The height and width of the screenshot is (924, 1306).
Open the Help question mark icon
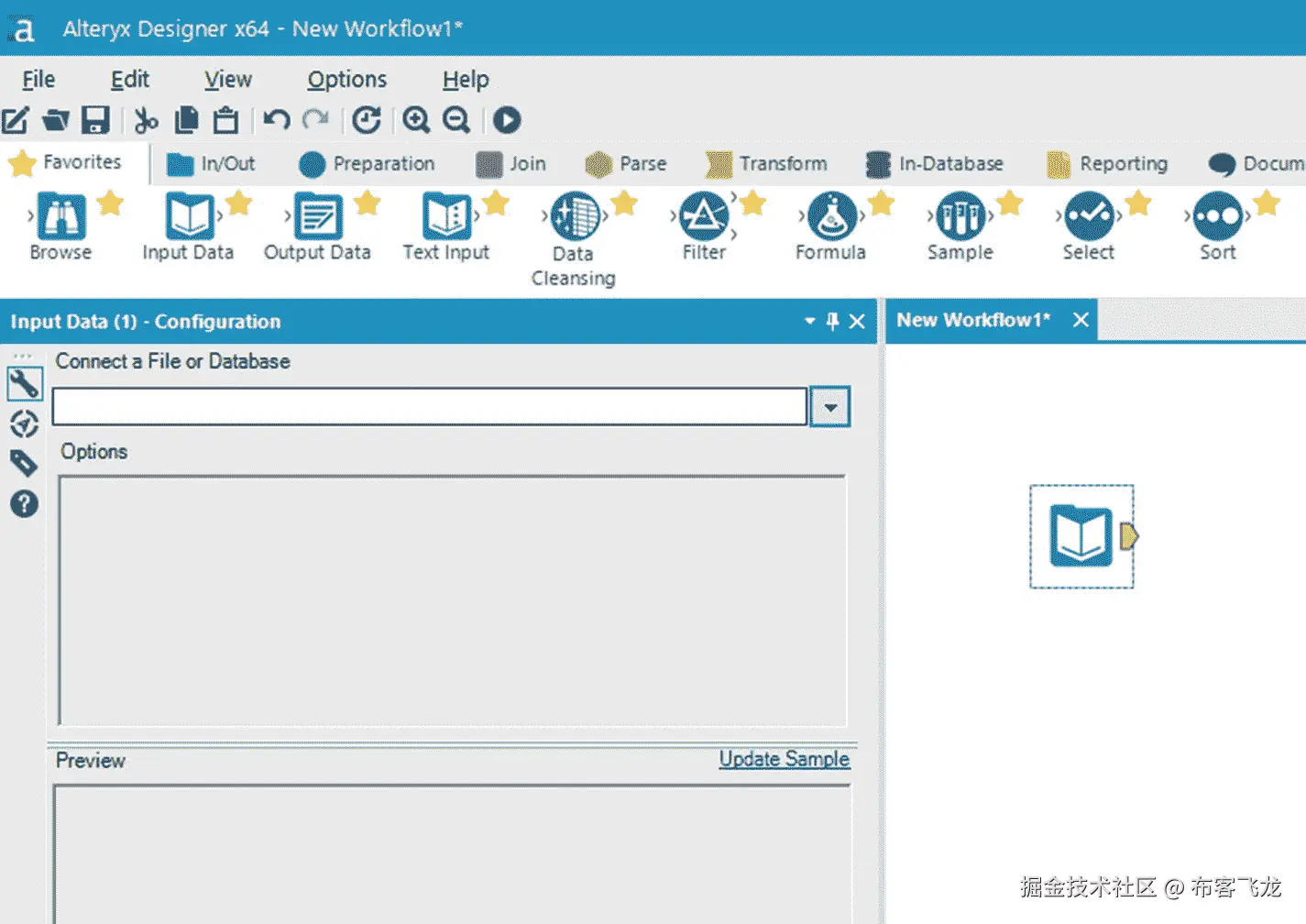click(x=25, y=503)
